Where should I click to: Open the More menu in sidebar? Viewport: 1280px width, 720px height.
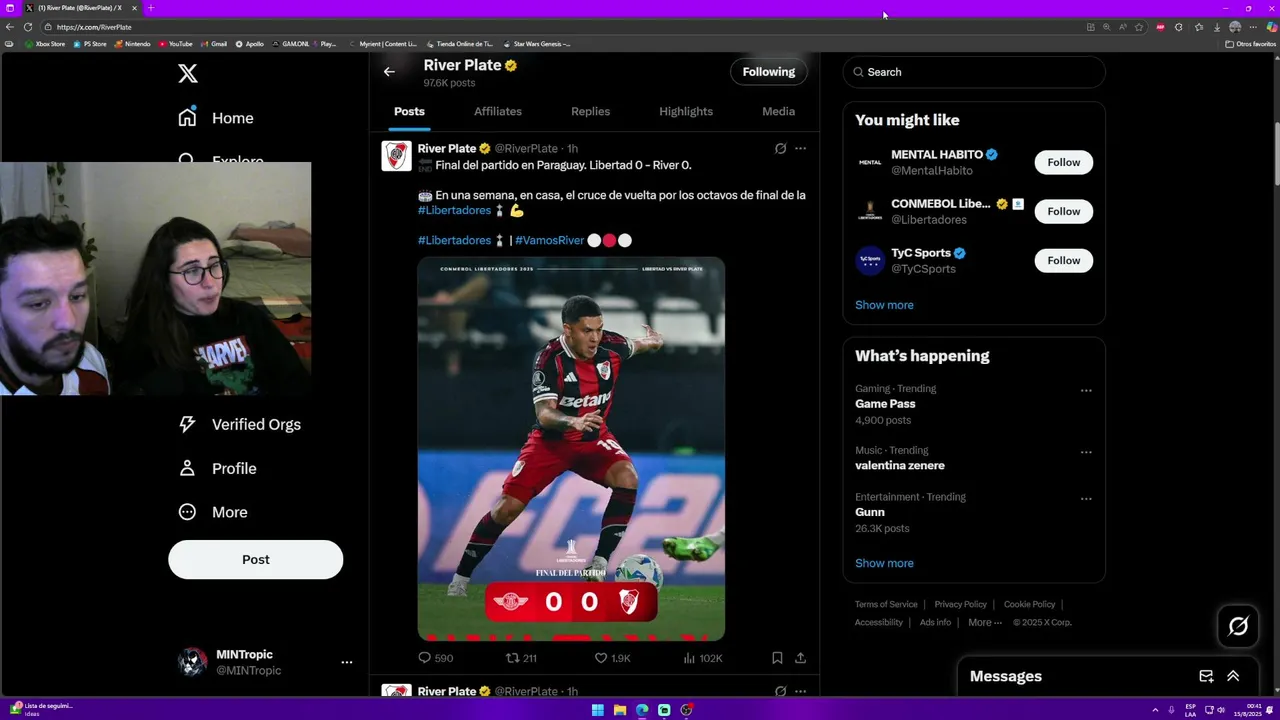(x=212, y=512)
